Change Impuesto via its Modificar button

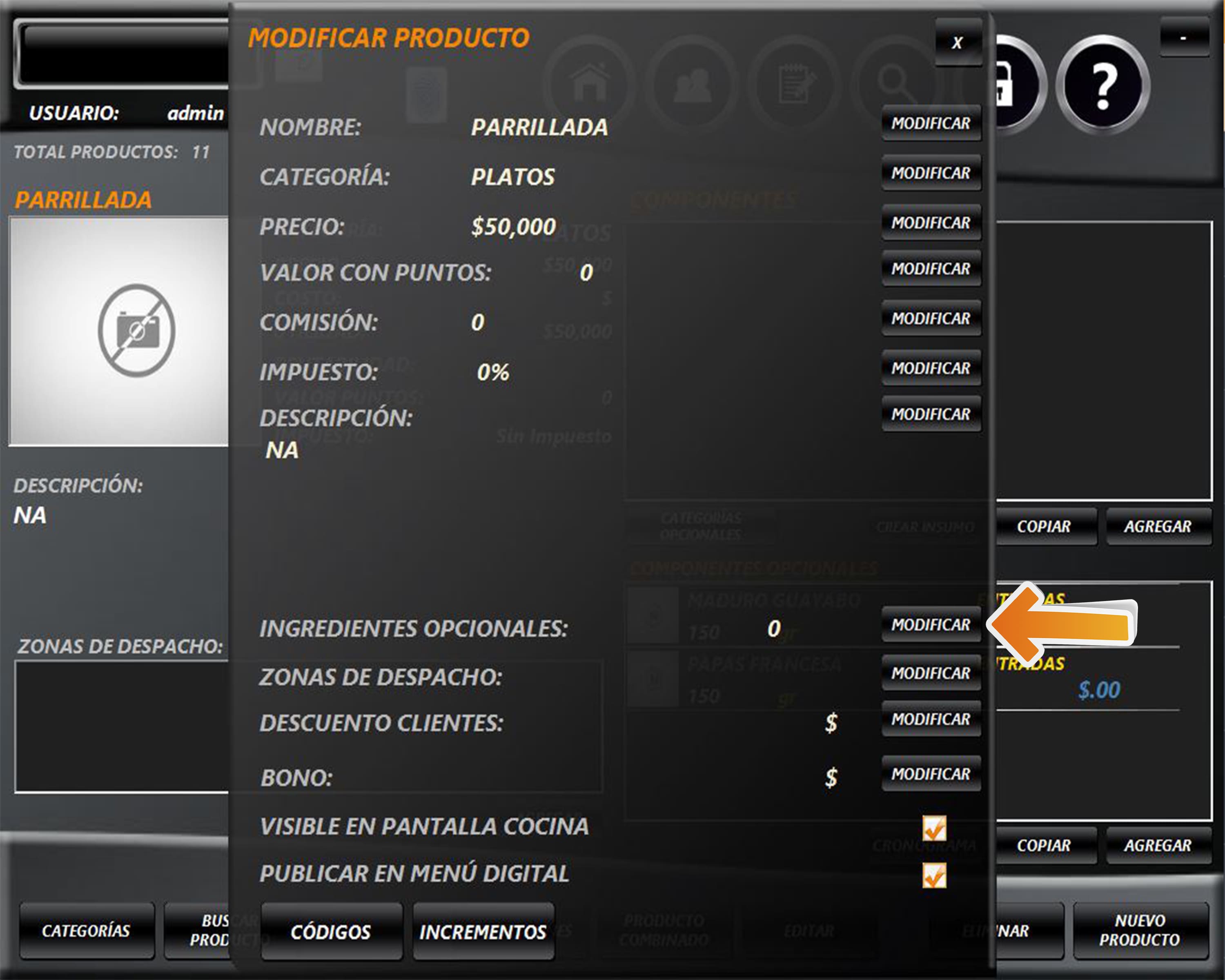931,368
